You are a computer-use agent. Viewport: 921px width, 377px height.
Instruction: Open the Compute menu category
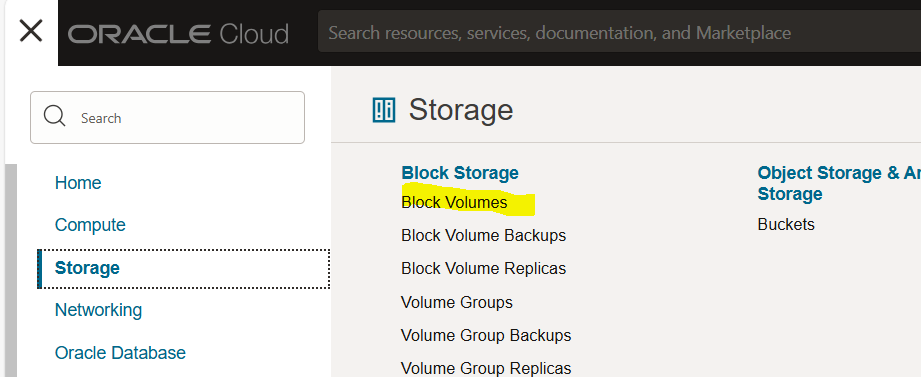pyautogui.click(x=90, y=225)
